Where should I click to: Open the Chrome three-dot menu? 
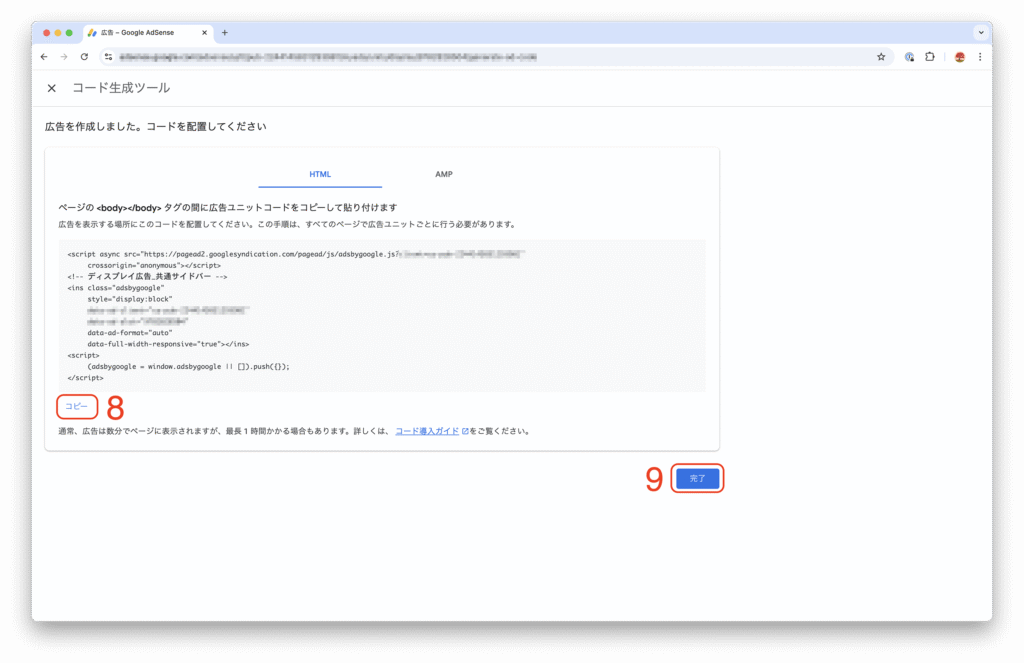point(980,57)
